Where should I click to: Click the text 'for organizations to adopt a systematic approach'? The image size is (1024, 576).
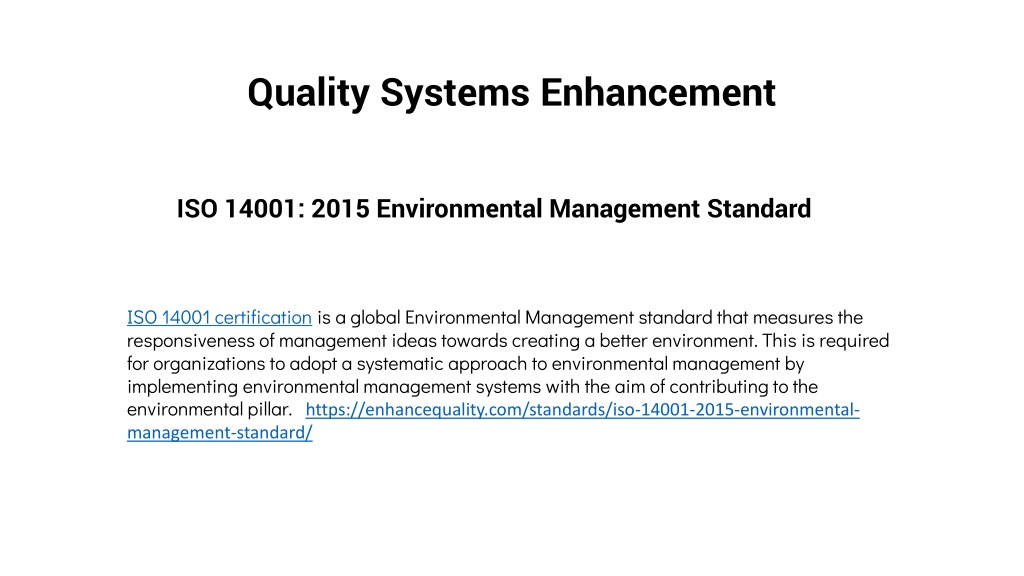[327, 364]
